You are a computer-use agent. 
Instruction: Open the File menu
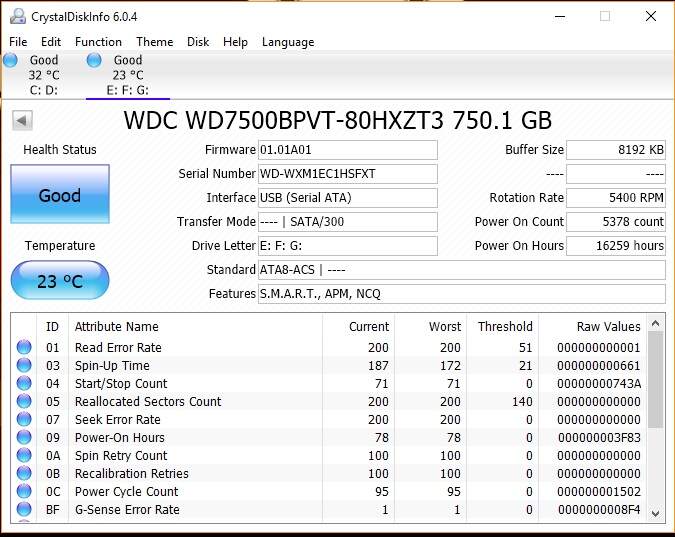click(x=18, y=42)
